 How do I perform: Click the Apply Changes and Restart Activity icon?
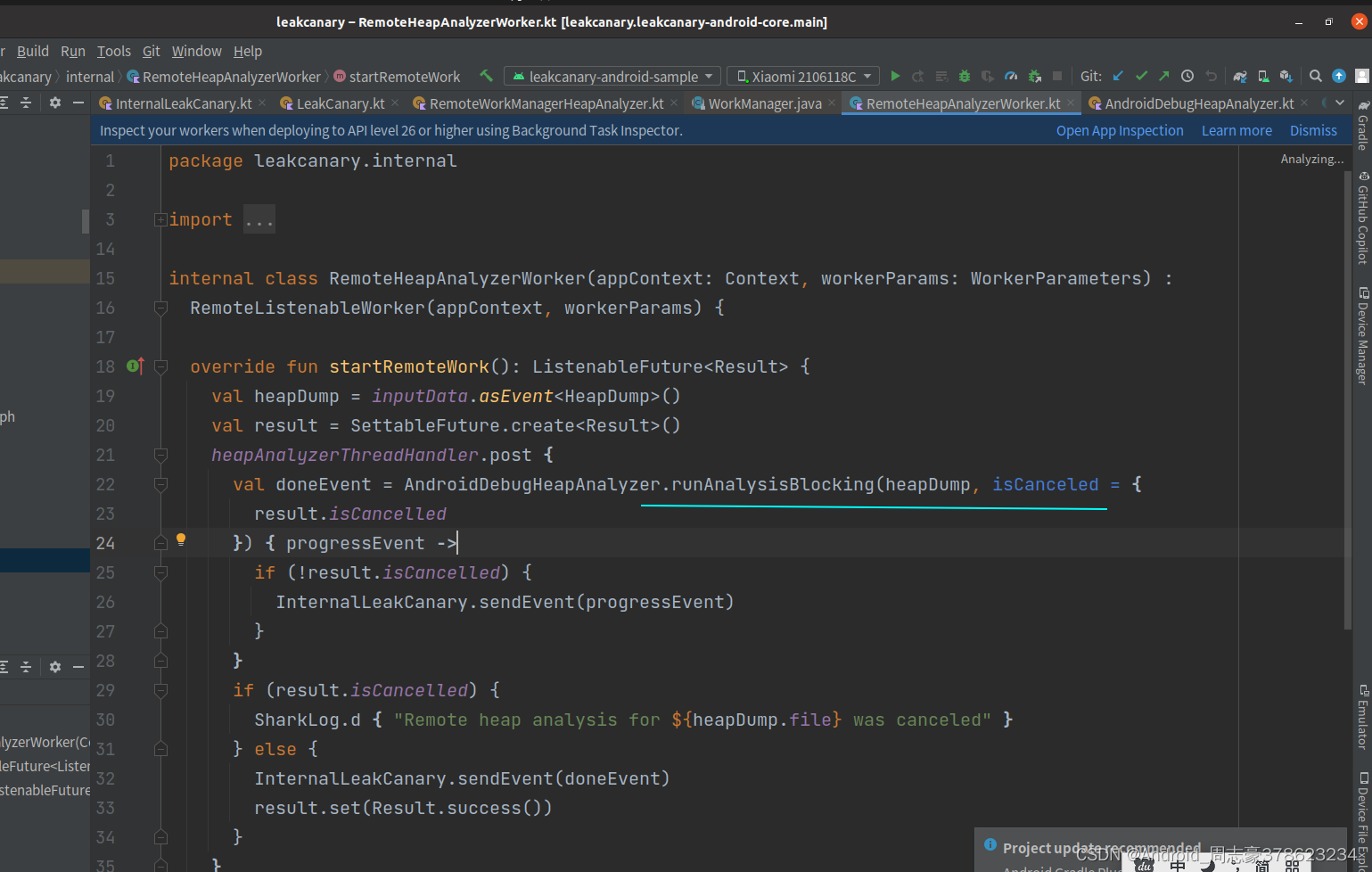[x=918, y=77]
